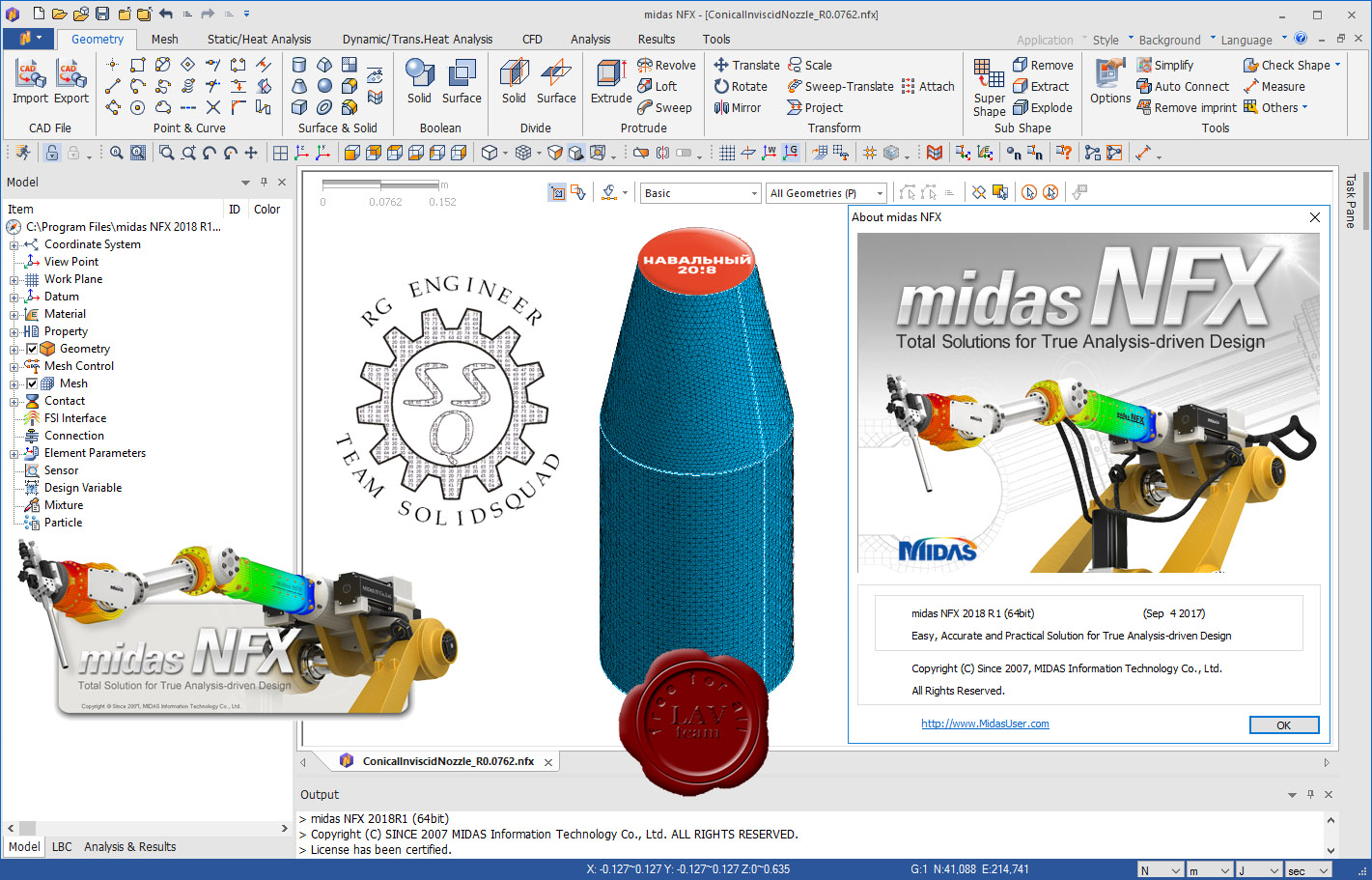
Task: Close the About midas NFX dialog
Action: click(x=1314, y=217)
